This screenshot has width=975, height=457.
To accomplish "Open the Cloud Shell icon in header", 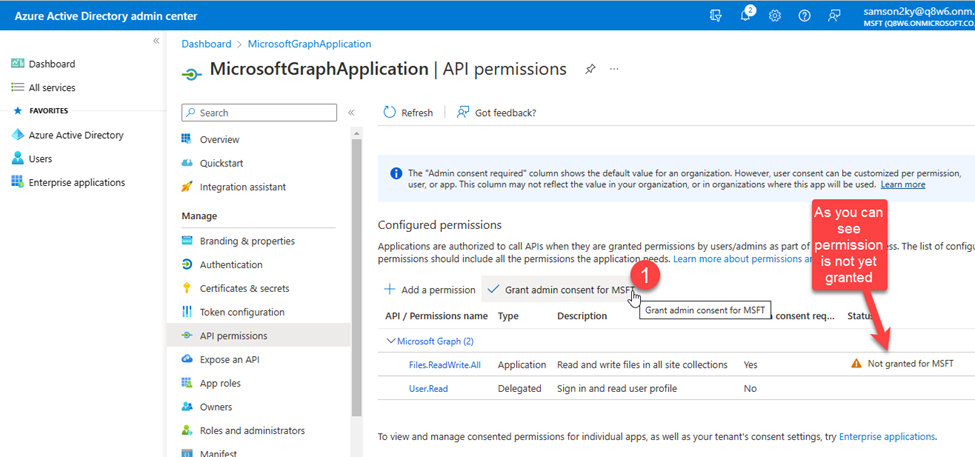I will [715, 16].
